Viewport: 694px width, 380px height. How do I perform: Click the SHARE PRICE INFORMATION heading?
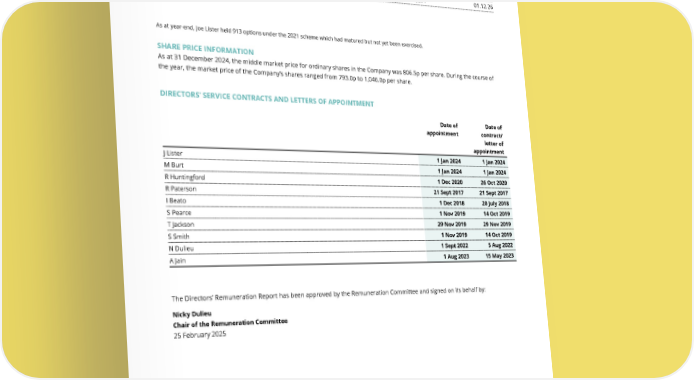coord(205,48)
